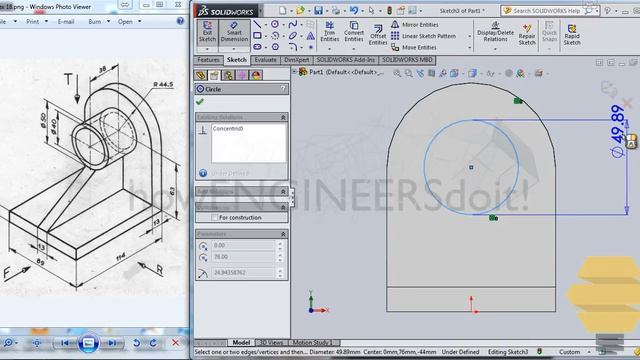640x360 pixels.
Task: Open Display/Delete Relations
Action: [495, 32]
